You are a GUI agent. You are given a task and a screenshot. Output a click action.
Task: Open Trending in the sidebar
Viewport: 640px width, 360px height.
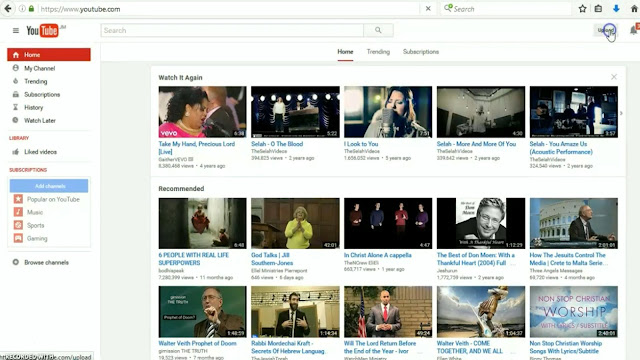(36, 81)
